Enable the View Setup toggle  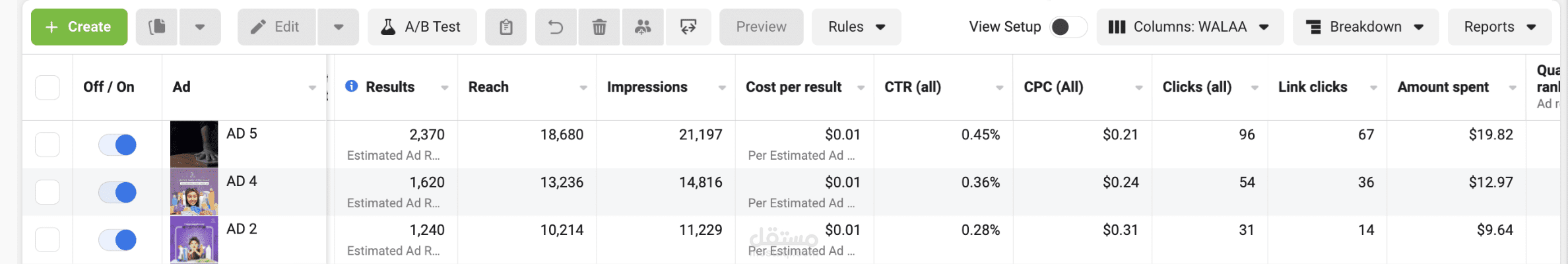[1068, 27]
